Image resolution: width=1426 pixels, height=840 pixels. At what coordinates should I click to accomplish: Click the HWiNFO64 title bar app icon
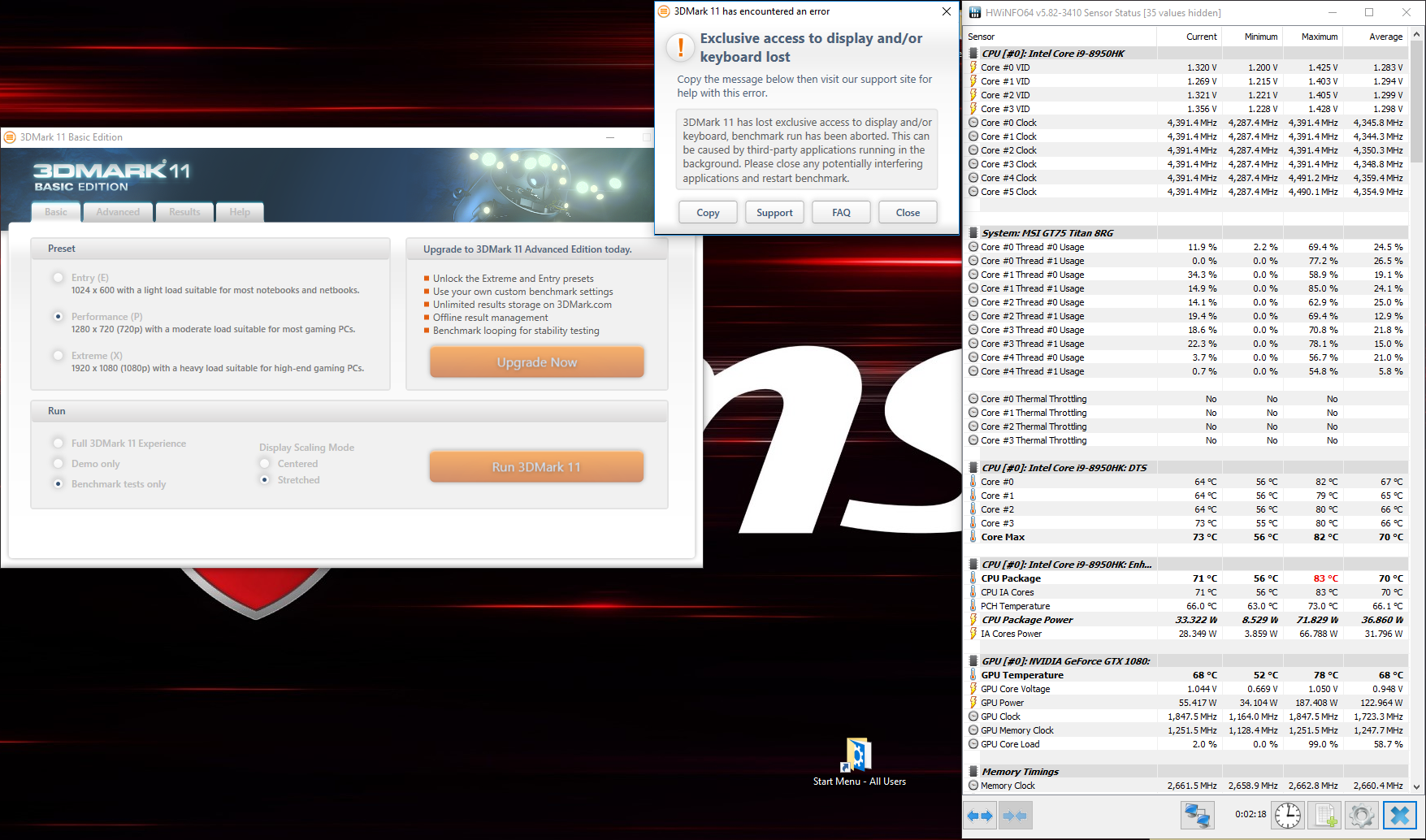975,12
